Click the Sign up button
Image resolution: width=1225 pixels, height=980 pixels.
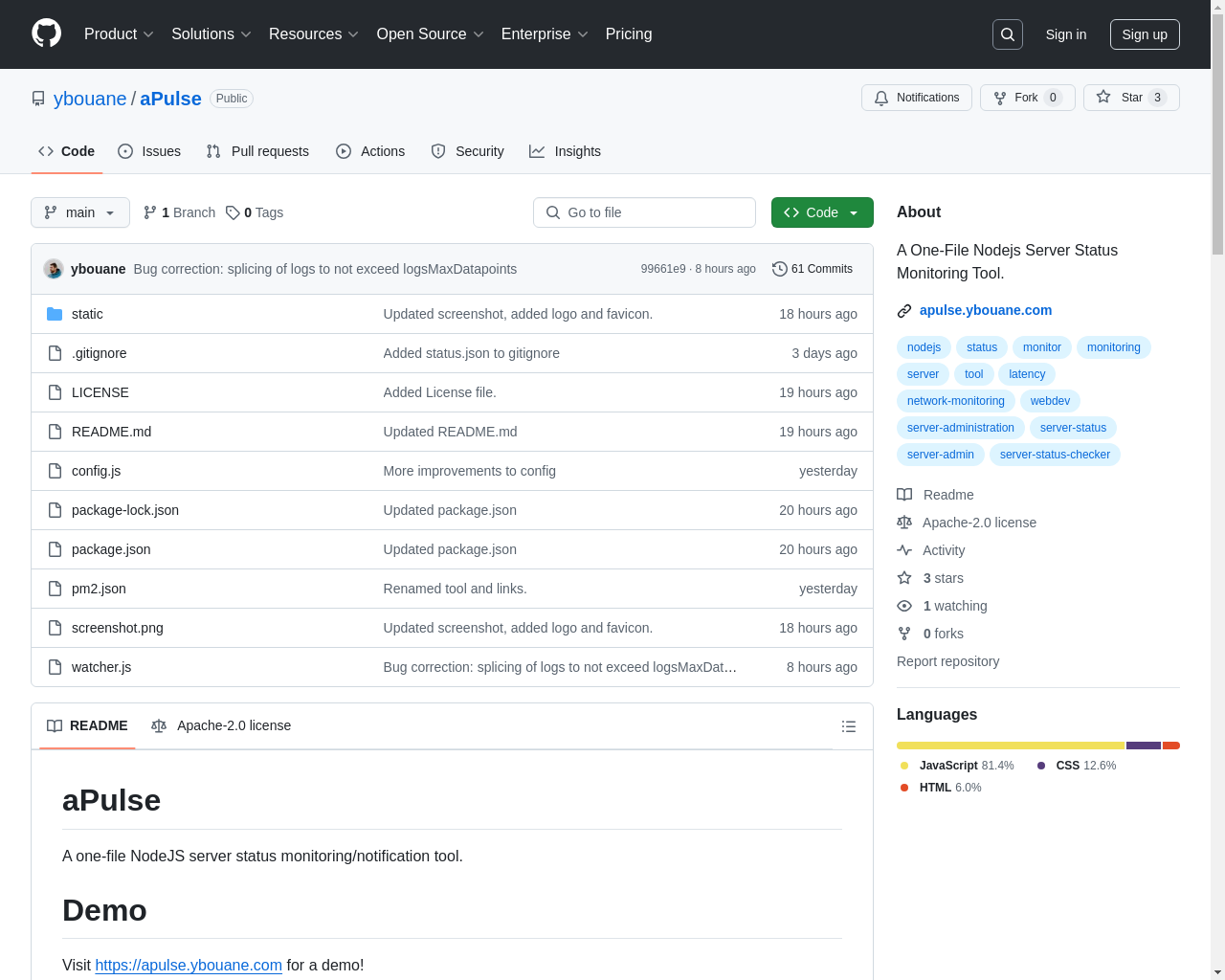[1145, 34]
